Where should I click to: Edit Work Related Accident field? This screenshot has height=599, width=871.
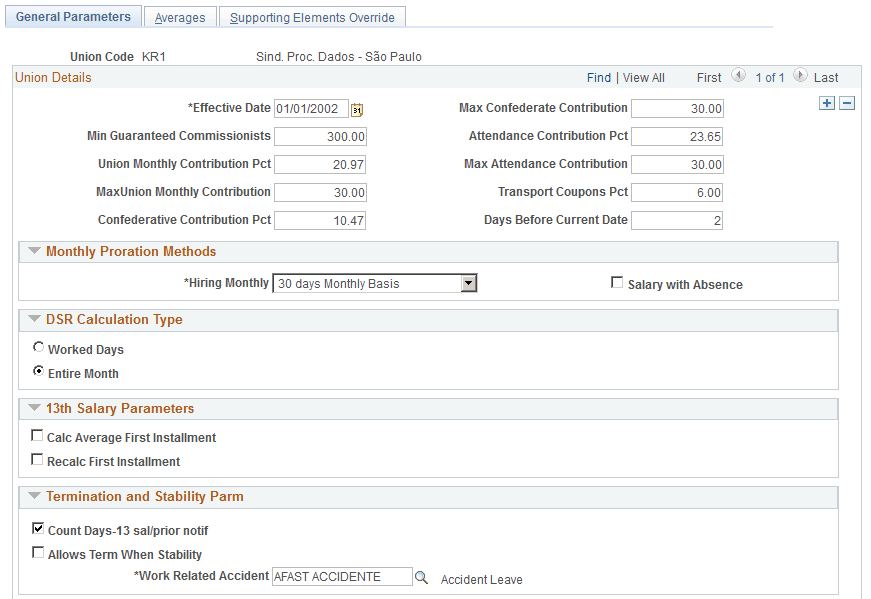click(x=342, y=577)
